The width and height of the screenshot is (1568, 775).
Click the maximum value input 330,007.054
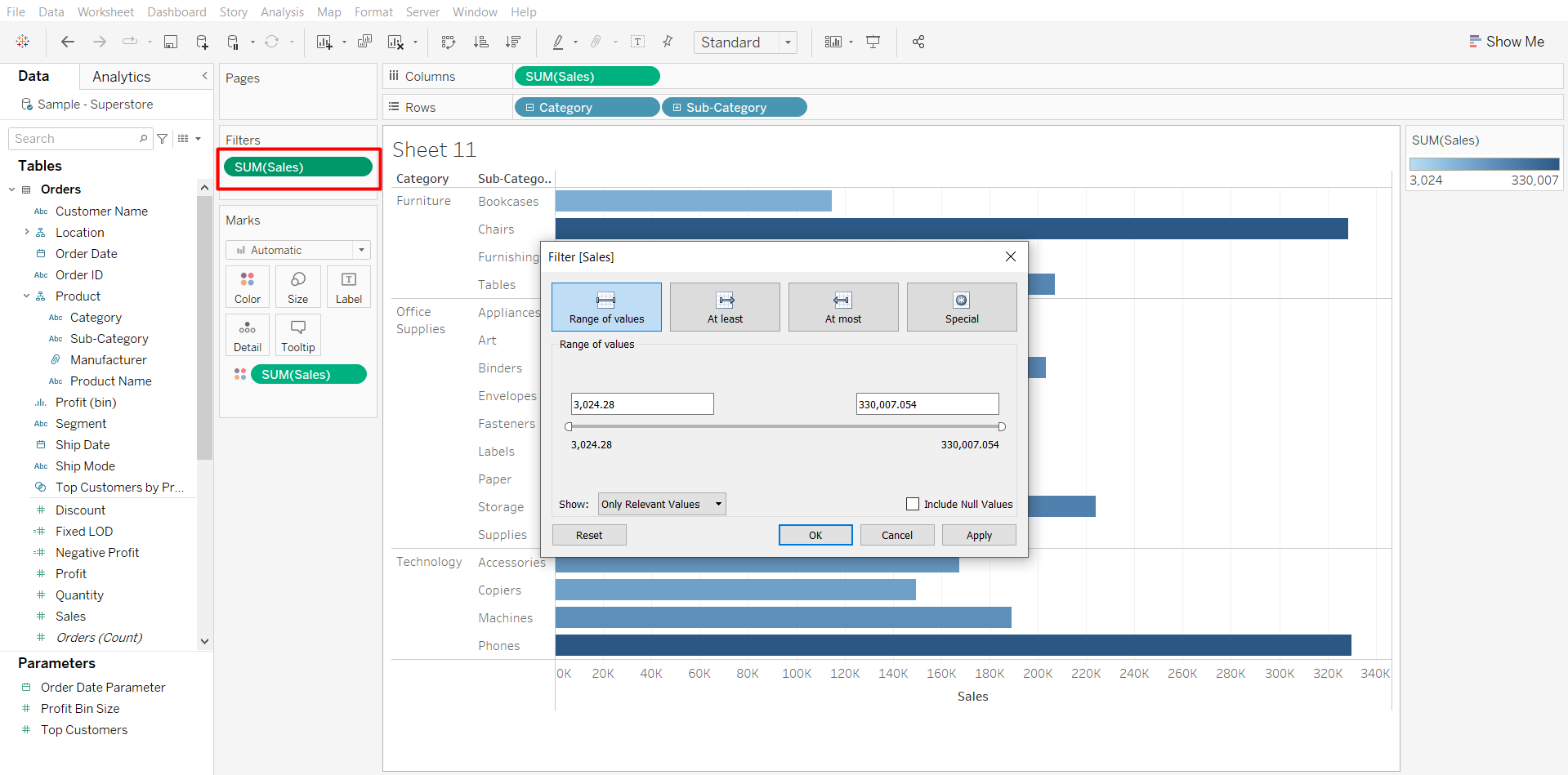pos(927,404)
